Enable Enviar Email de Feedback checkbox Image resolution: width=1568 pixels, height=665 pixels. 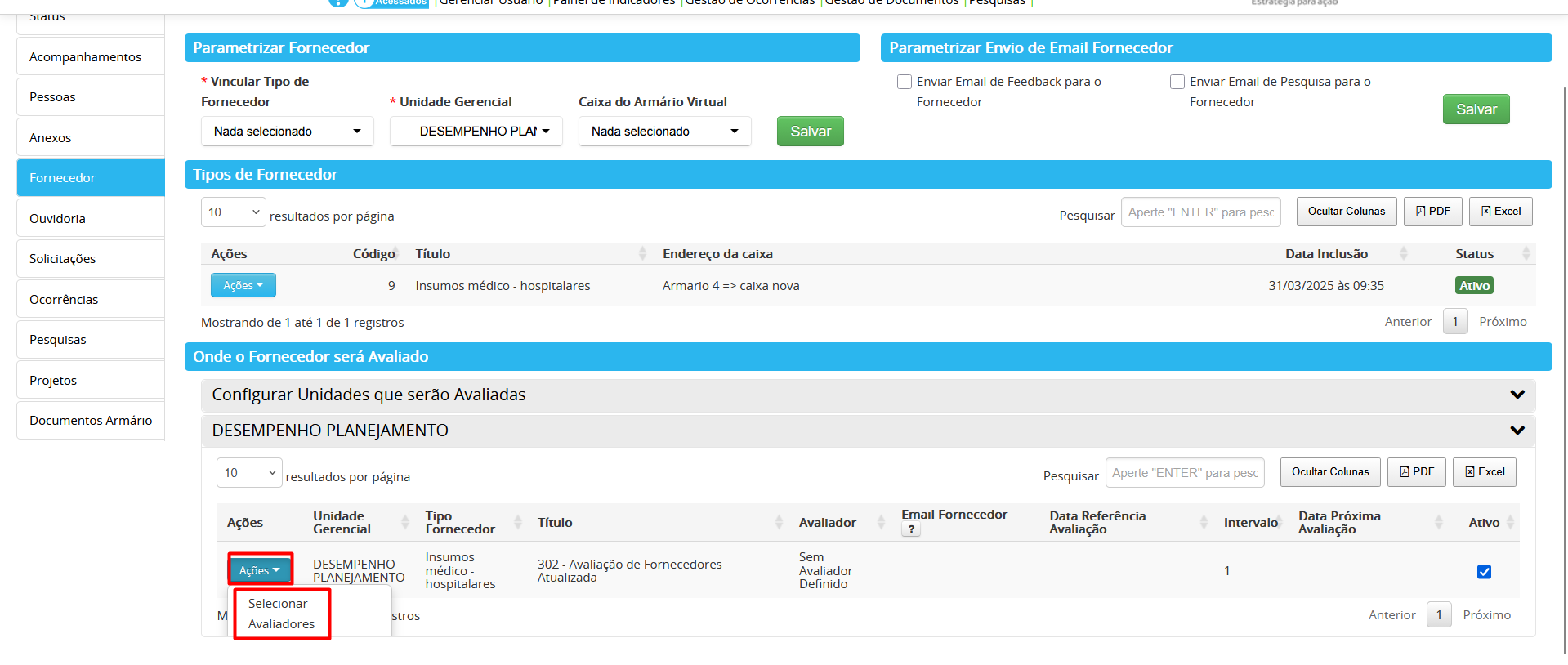905,82
